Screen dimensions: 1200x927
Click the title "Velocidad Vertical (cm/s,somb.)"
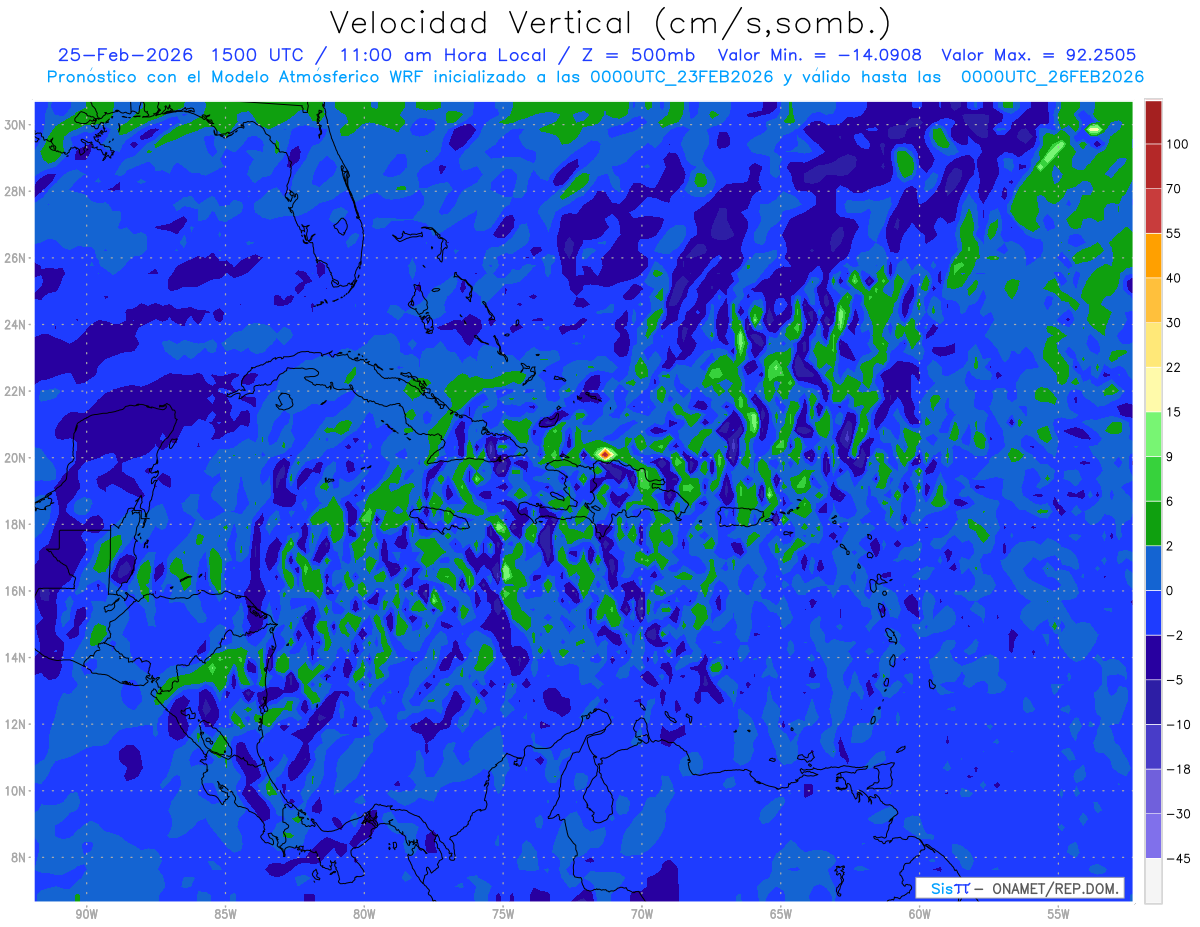(609, 22)
